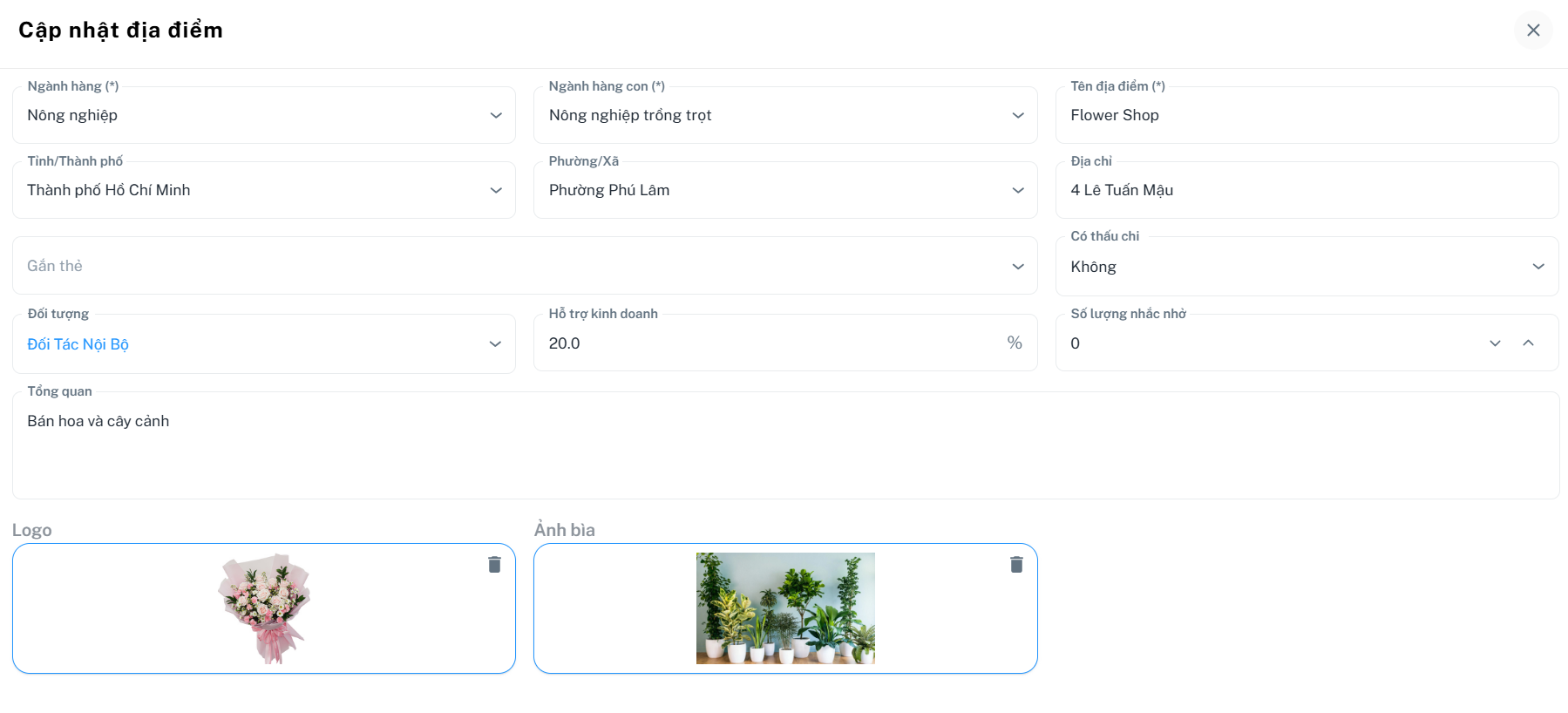Image resolution: width=1568 pixels, height=713 pixels.
Task: Open the Tỉnh/Thành phố selector
Action: click(264, 190)
